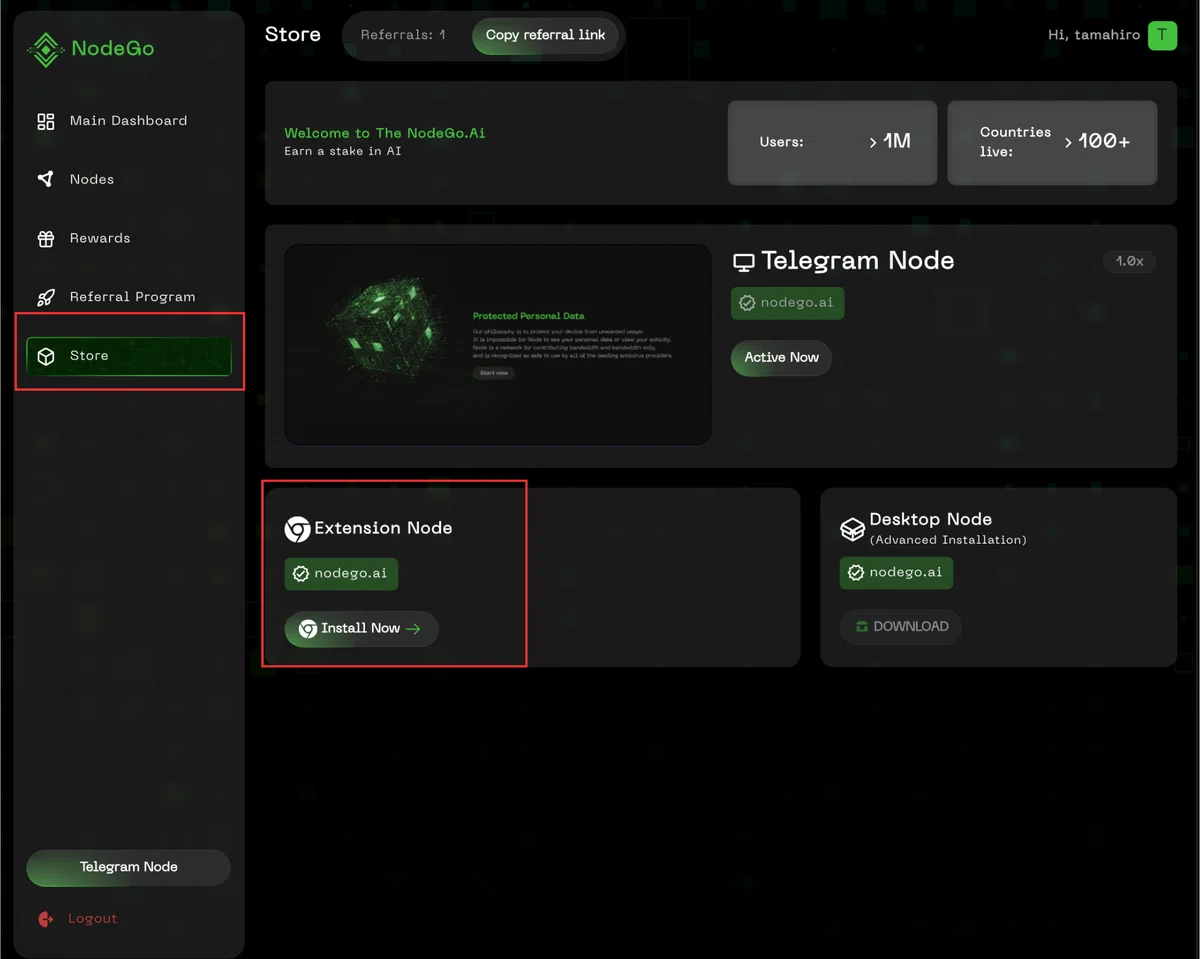The width and height of the screenshot is (1200, 959).
Task: Click the Hi, tamahiro greeting text
Action: 1094,35
